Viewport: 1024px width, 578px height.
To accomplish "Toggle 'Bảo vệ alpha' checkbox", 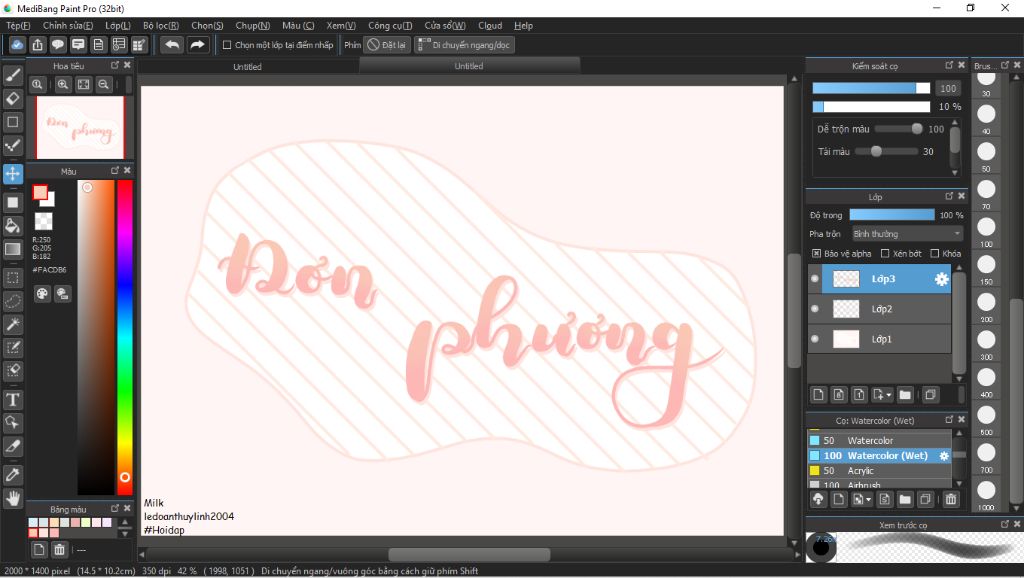I will [x=816, y=253].
